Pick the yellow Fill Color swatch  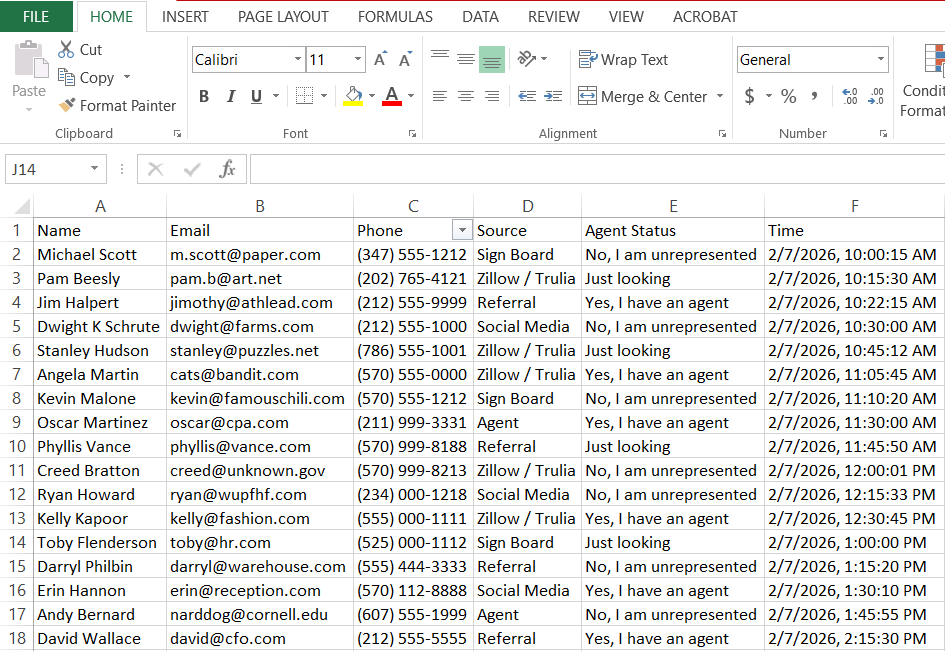[352, 103]
